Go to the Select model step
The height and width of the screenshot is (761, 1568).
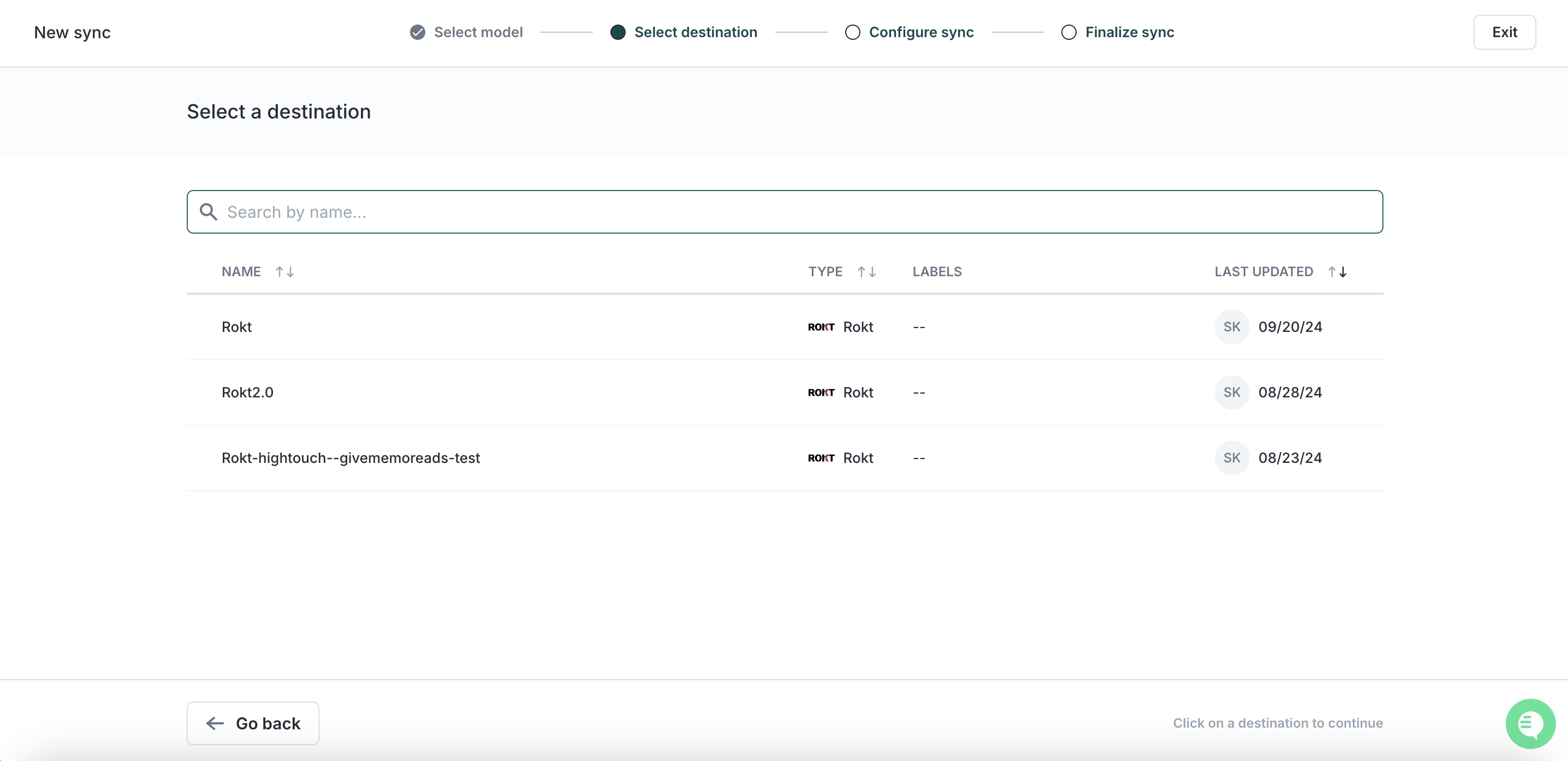(478, 32)
